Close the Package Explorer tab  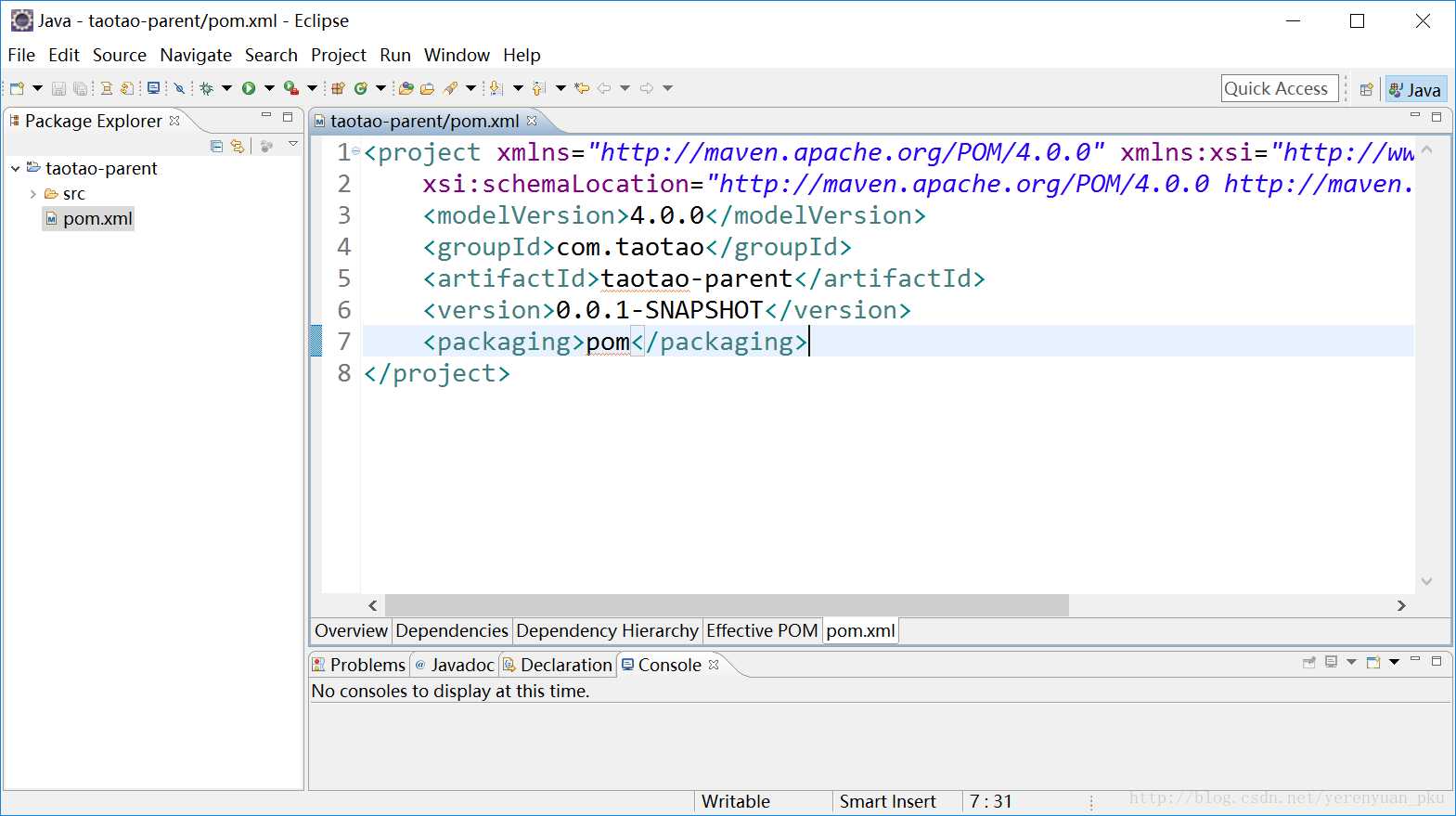pos(174,121)
